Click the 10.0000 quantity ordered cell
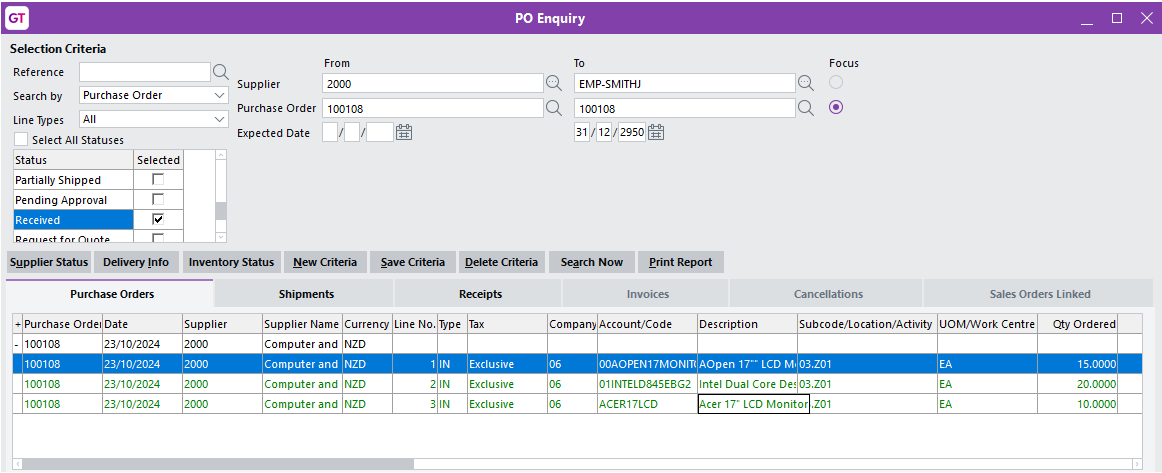 pyautogui.click(x=1078, y=404)
